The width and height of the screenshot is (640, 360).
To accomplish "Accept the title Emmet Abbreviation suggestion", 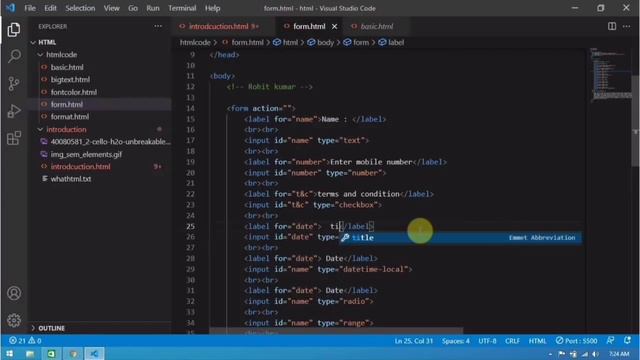I will tap(460, 238).
